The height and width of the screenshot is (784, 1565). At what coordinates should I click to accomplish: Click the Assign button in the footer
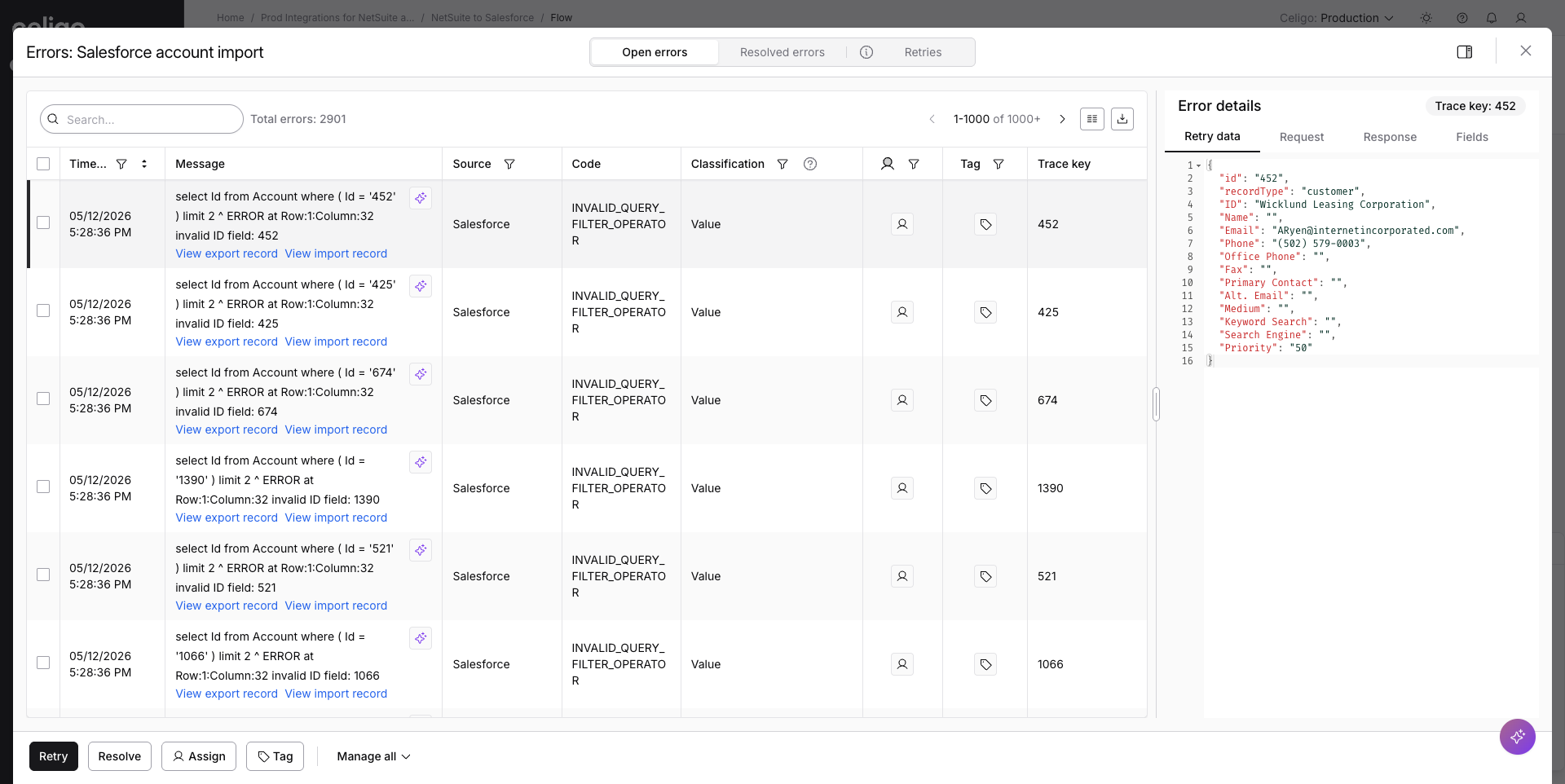(x=199, y=756)
